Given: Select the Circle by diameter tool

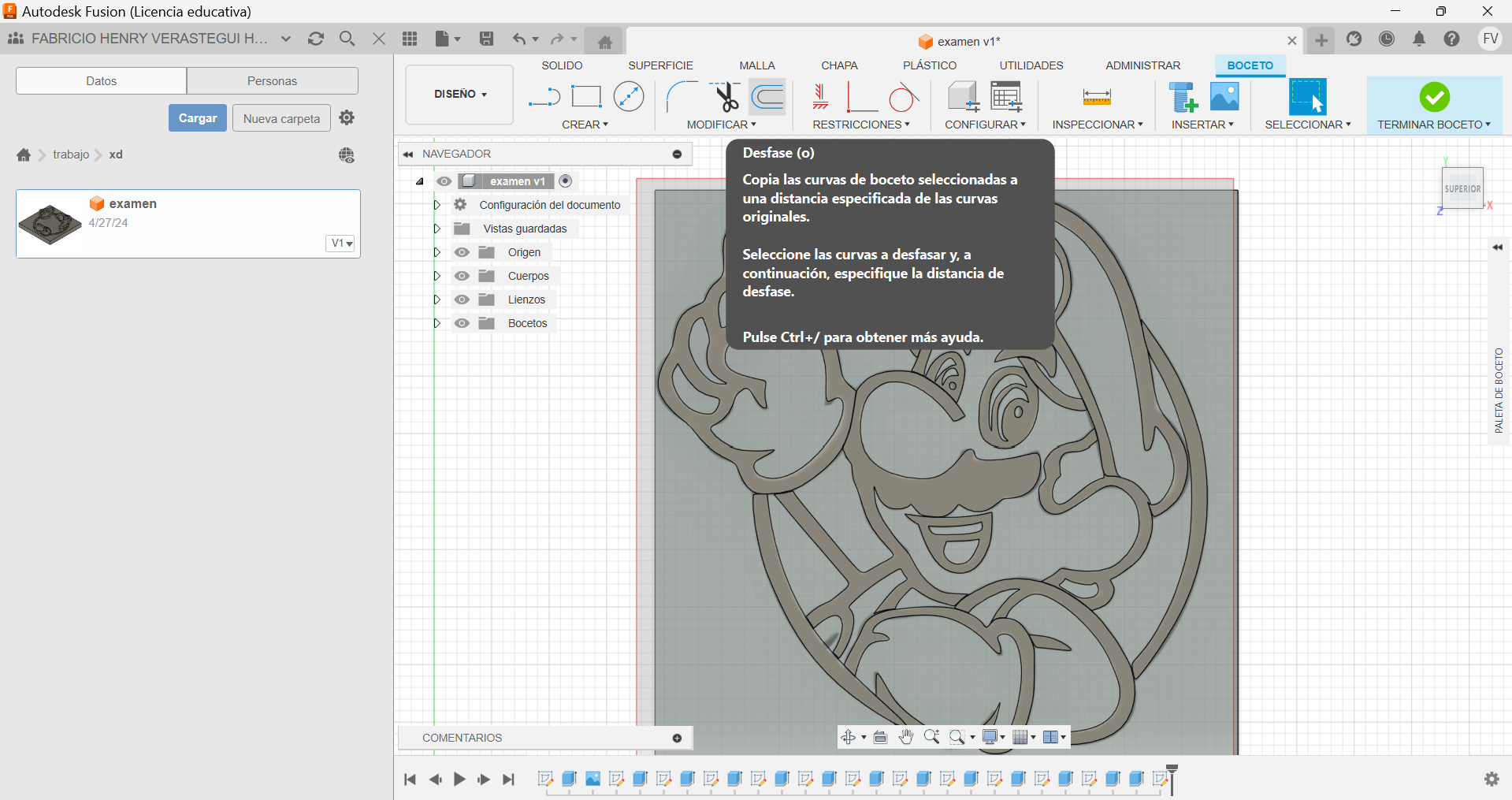Looking at the screenshot, I should (x=629, y=97).
